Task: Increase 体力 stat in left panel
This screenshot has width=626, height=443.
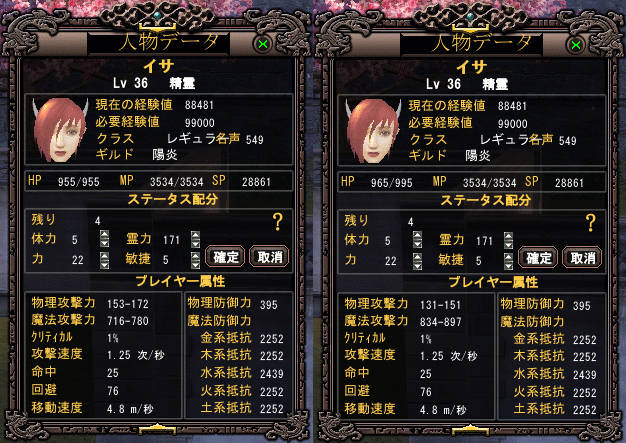Action: tap(104, 235)
